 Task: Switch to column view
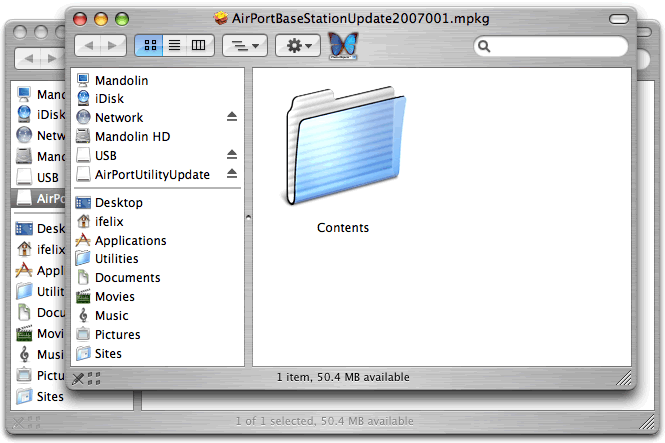[199, 45]
